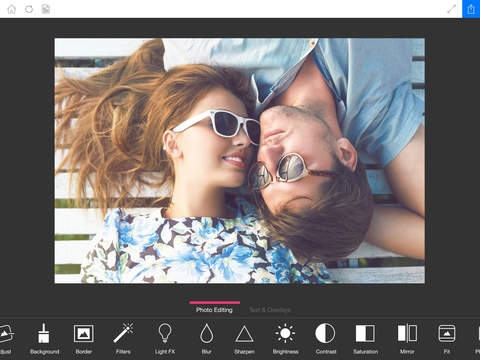Click the couple photo on the canvas
Image resolution: width=480 pixels, height=360 pixels.
pyautogui.click(x=240, y=161)
